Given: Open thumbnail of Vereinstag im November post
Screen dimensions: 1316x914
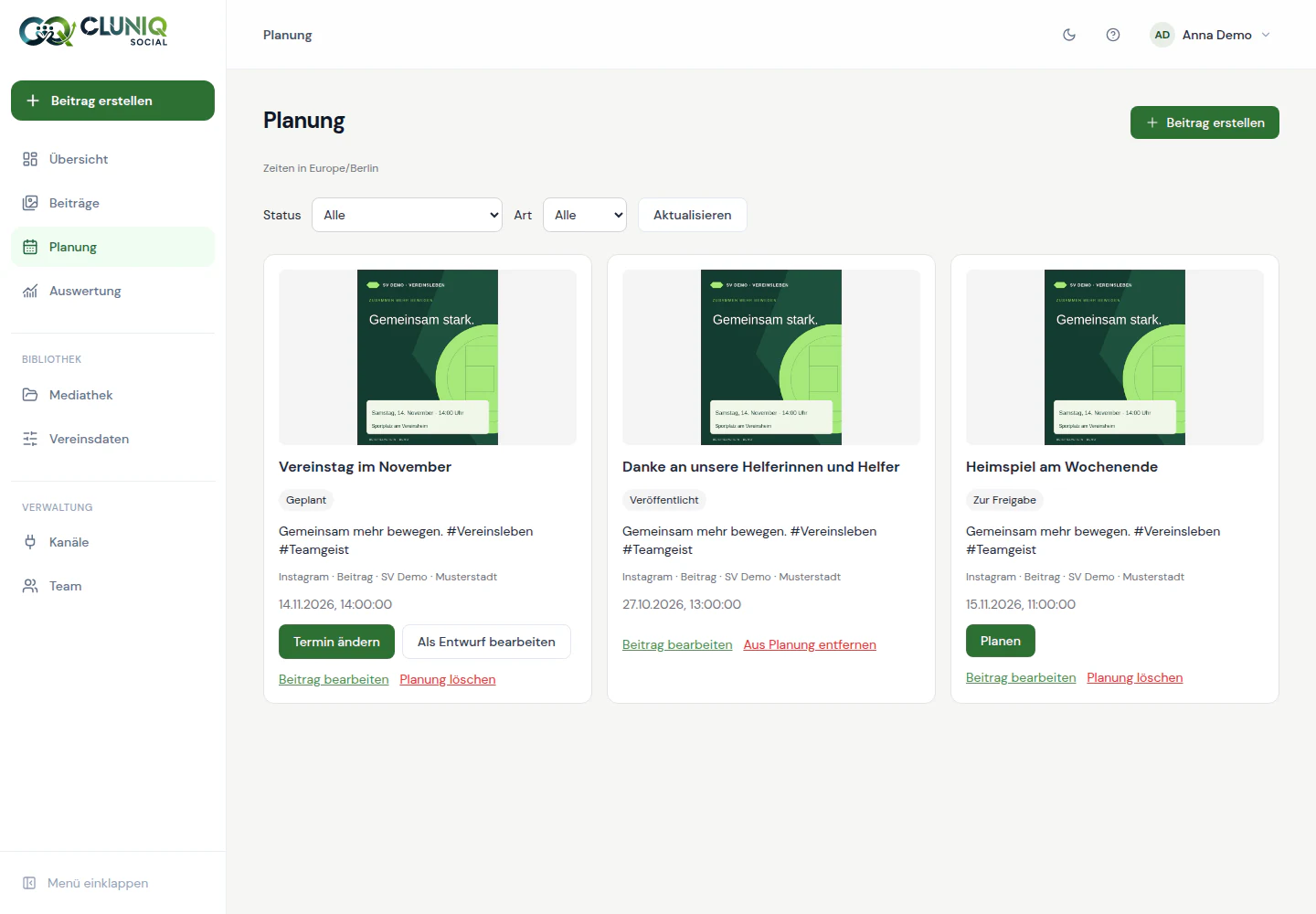Looking at the screenshot, I should click(x=428, y=357).
